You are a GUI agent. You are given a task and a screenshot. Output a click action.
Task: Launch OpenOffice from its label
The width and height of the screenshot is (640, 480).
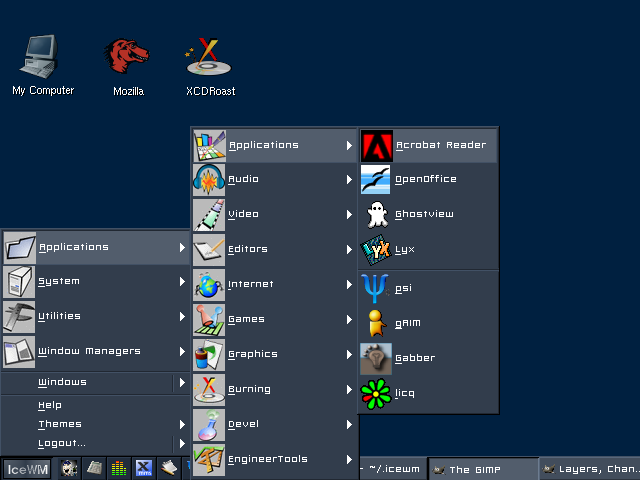click(426, 179)
